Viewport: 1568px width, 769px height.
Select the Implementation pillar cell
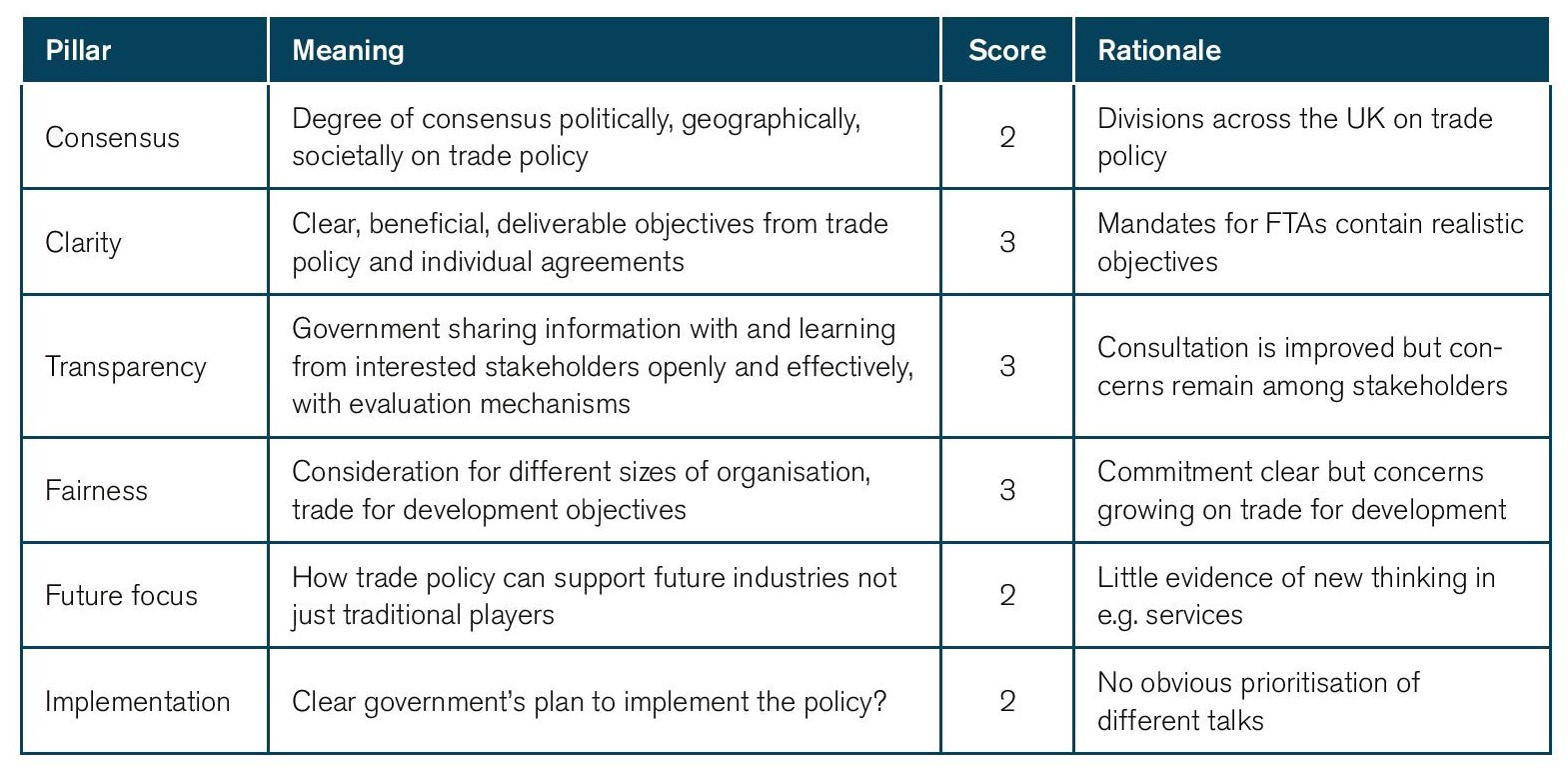(138, 701)
